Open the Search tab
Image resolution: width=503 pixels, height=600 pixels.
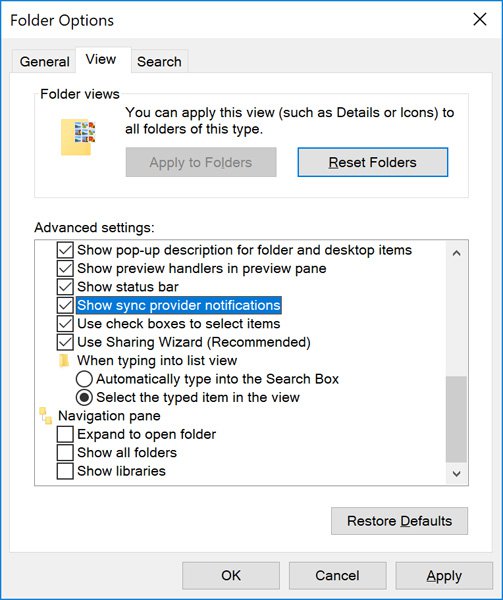(159, 61)
